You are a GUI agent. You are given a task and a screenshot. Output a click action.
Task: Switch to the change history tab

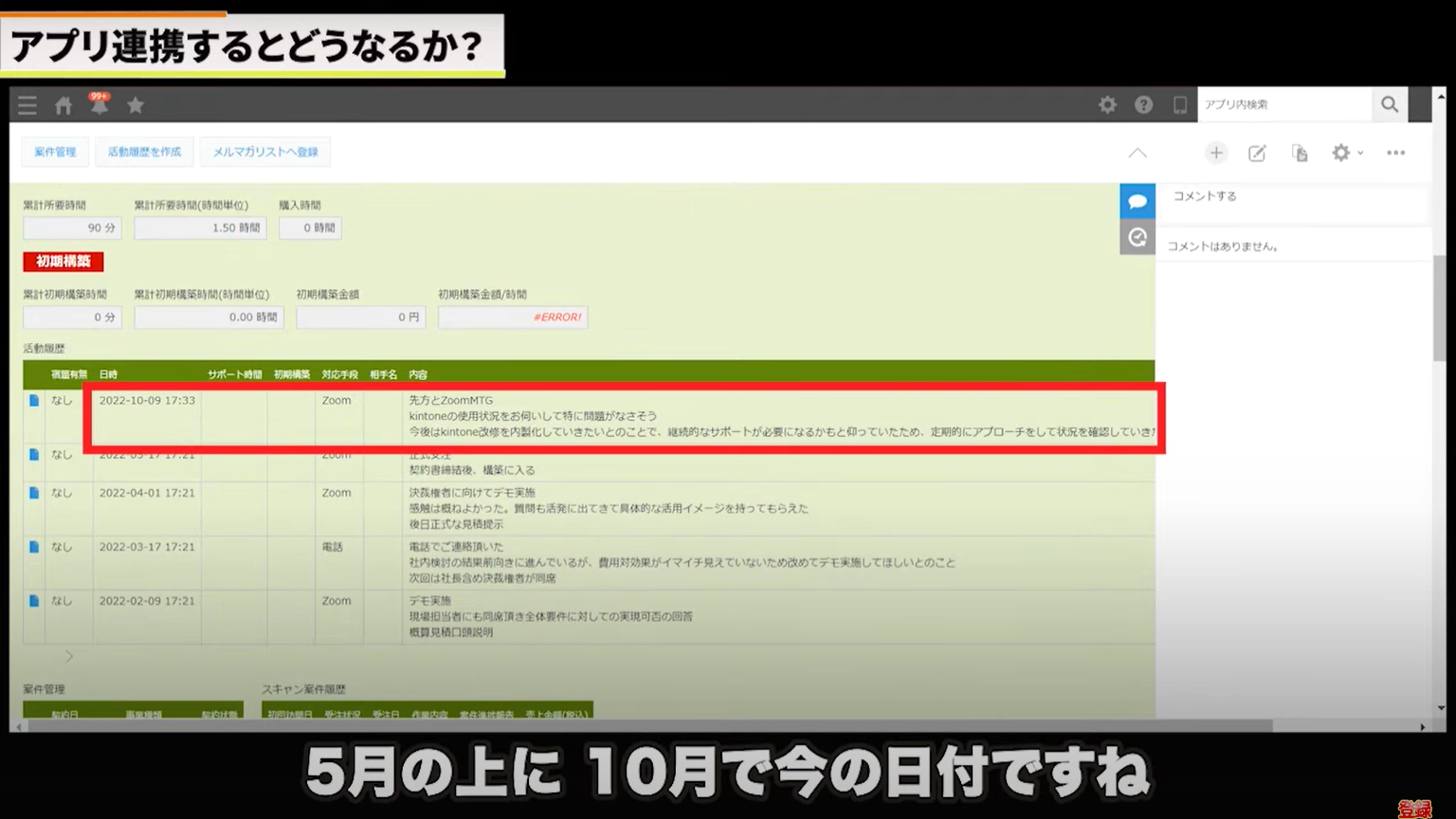tap(1137, 237)
